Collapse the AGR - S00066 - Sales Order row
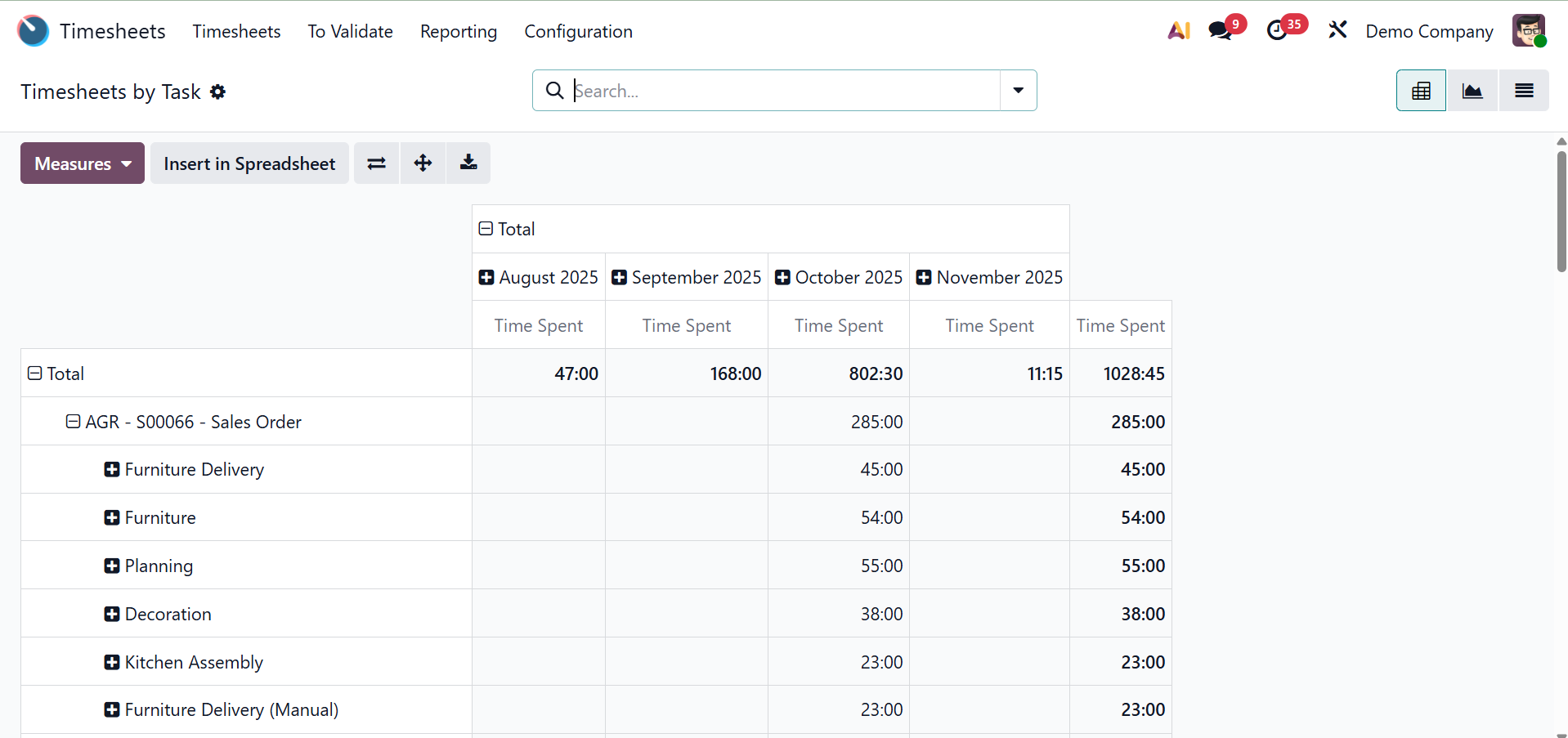Viewport: 1568px width, 738px height. pyautogui.click(x=185, y=422)
